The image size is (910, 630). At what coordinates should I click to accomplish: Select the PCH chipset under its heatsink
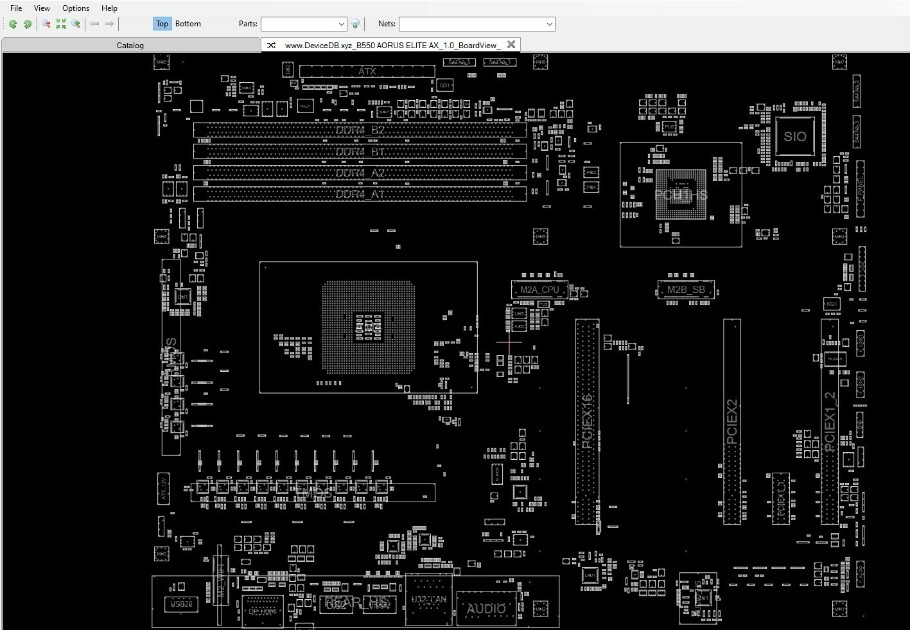(681, 194)
